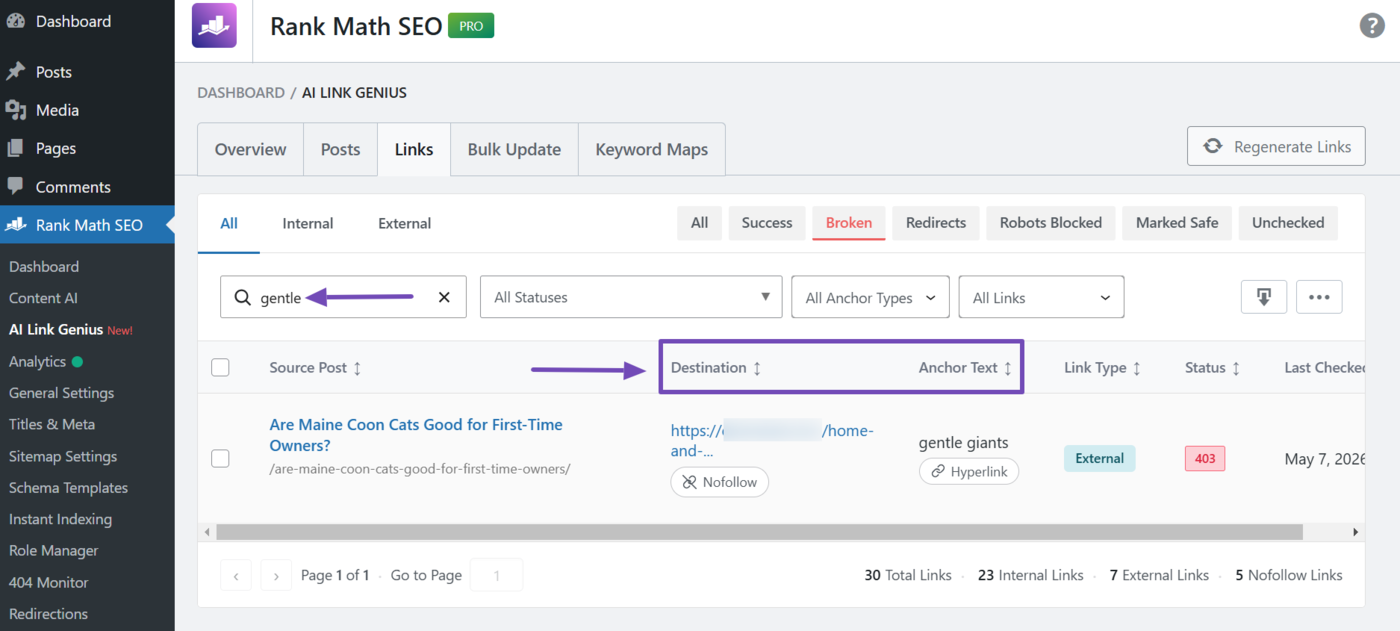The height and width of the screenshot is (631, 1400).
Task: Click the Comments bubble icon
Action: click(16, 186)
